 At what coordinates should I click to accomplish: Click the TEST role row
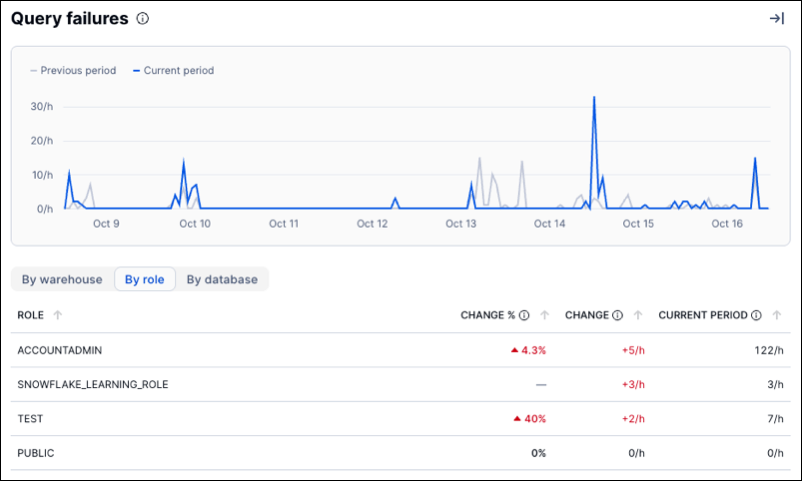pyautogui.click(x=30, y=418)
